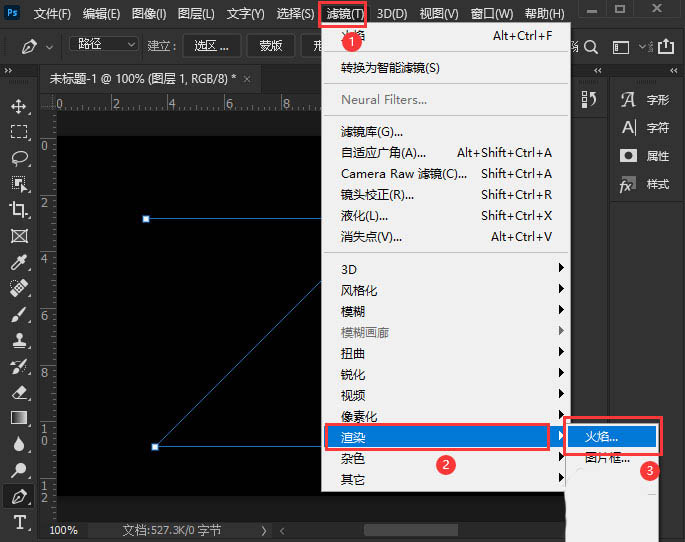
Task: Expand the 扭曲 submenu
Action: coord(445,353)
